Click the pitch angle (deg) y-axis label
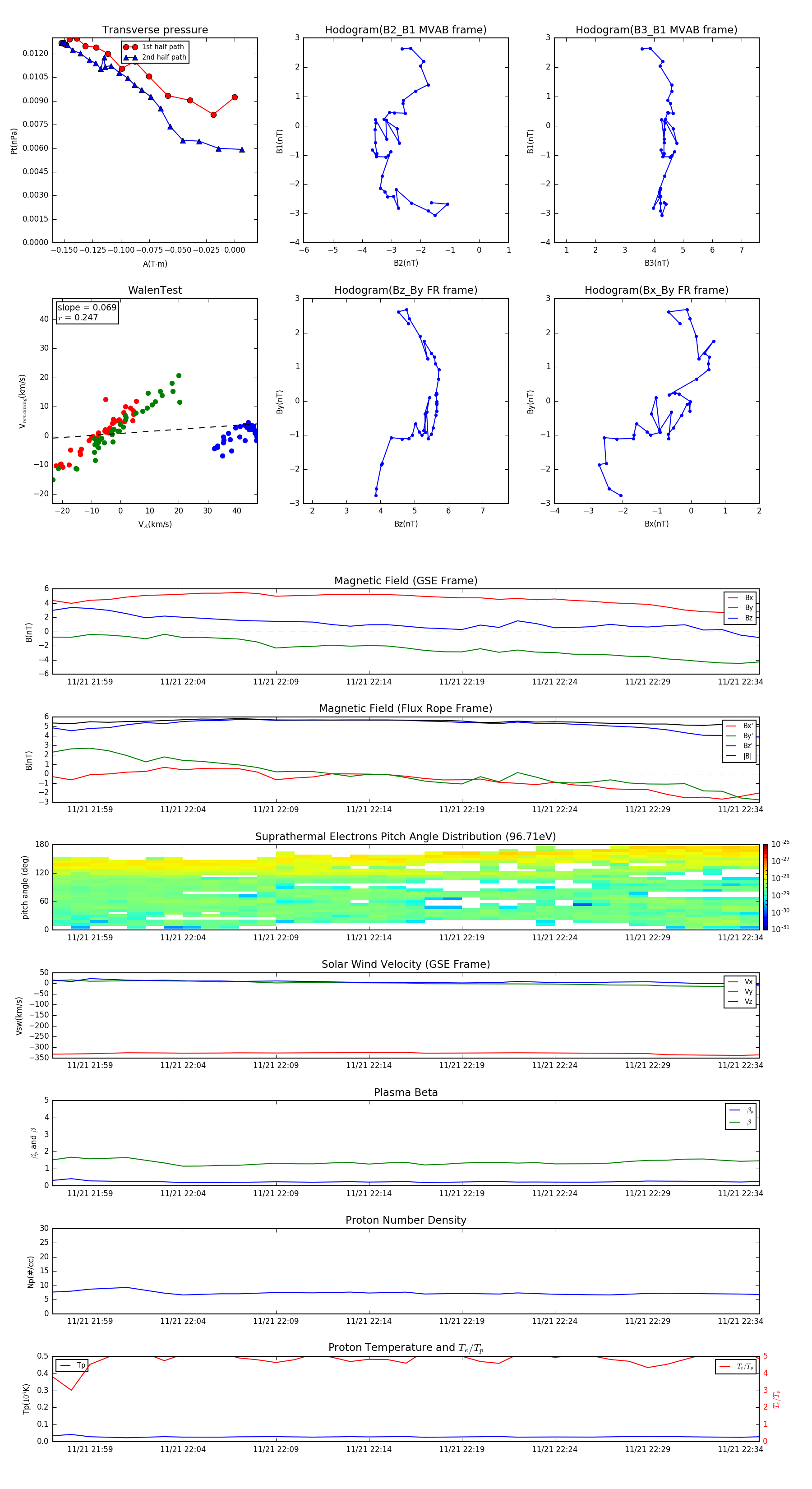 [25, 887]
